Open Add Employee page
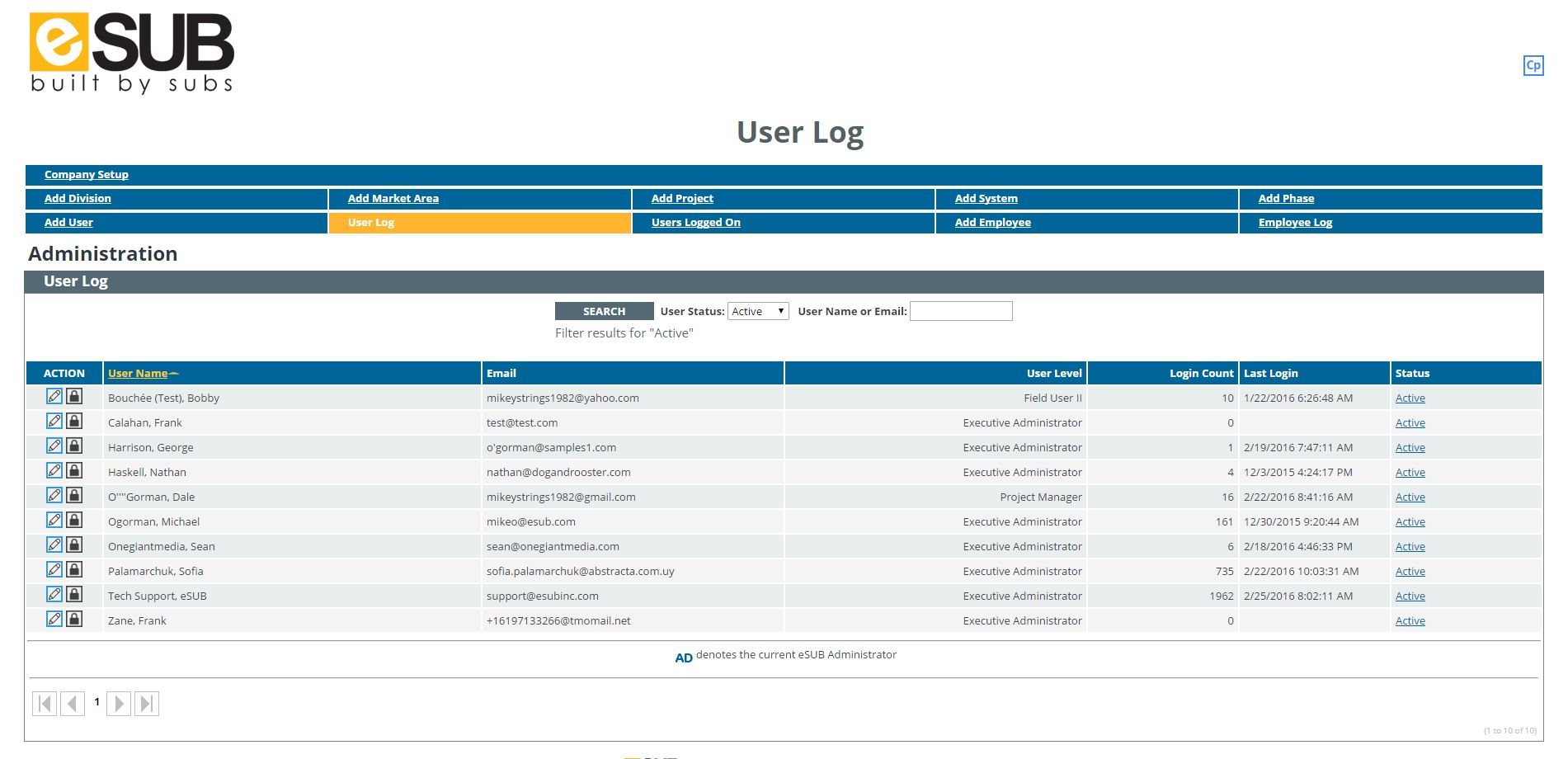The height and width of the screenshot is (759, 1568). (x=993, y=222)
